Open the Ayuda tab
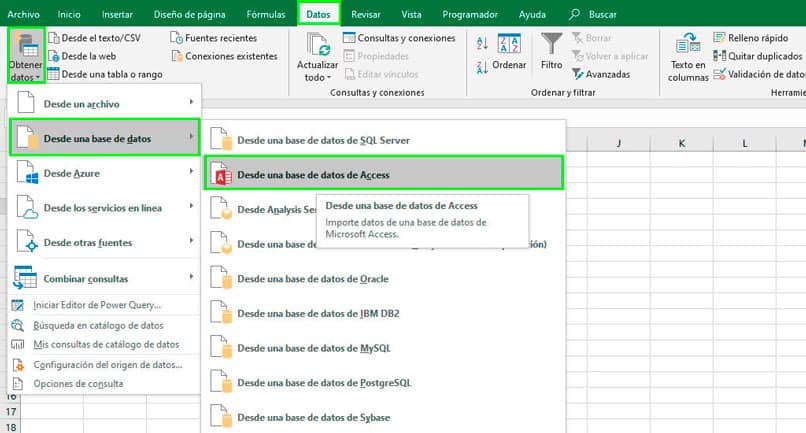The image size is (806, 433). (532, 14)
